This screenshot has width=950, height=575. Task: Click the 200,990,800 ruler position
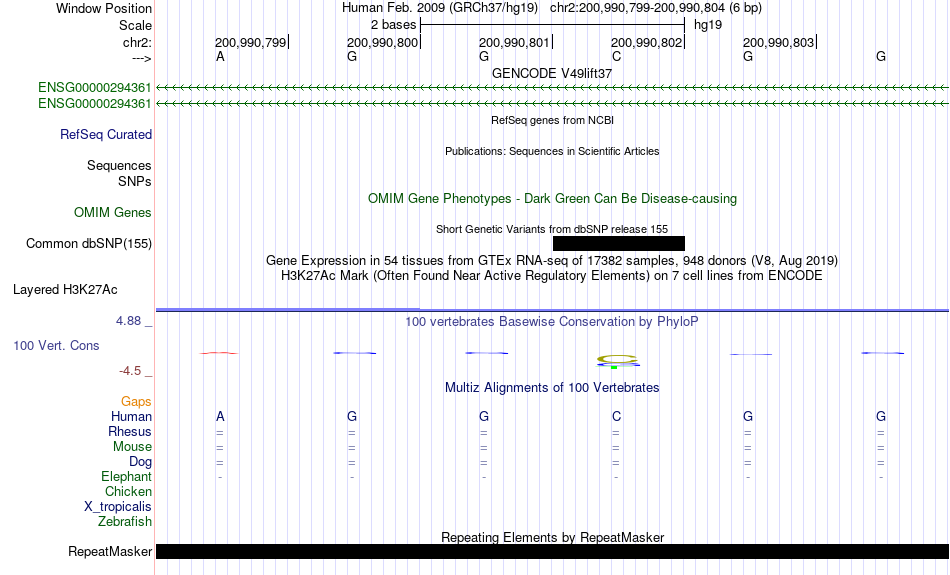[382, 42]
